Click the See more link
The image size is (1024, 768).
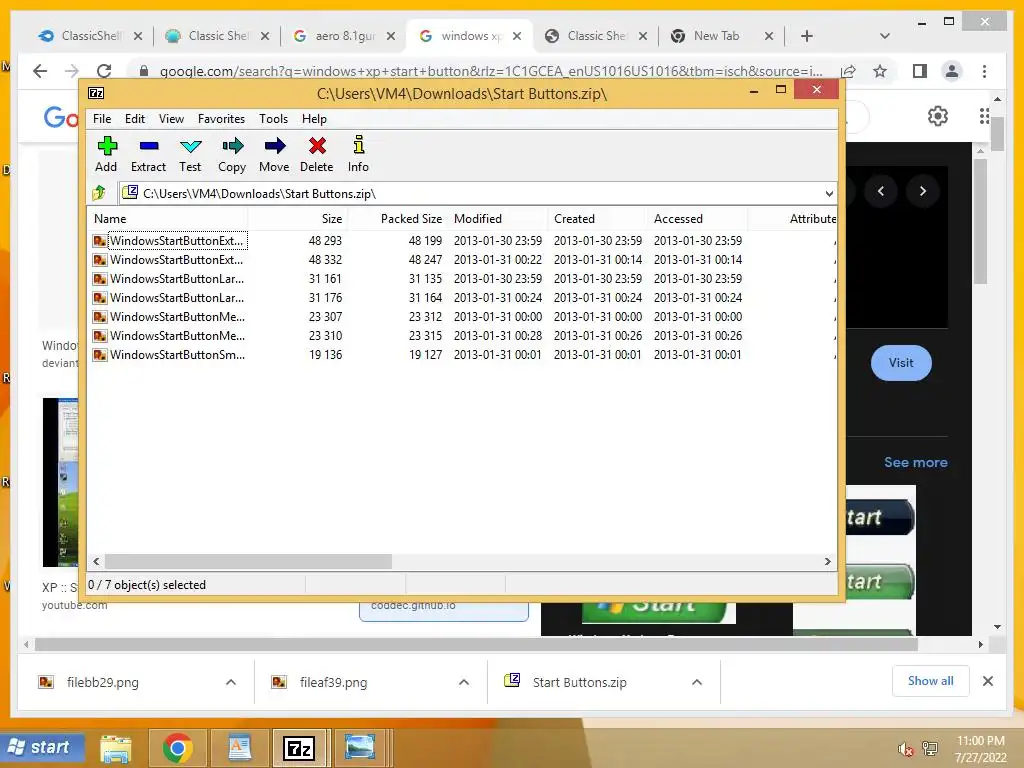[x=916, y=462]
